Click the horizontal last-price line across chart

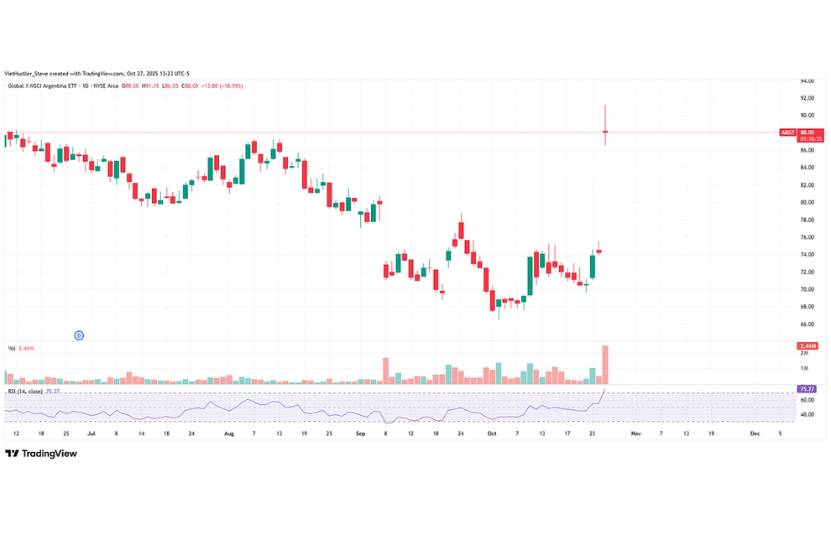tap(400, 132)
